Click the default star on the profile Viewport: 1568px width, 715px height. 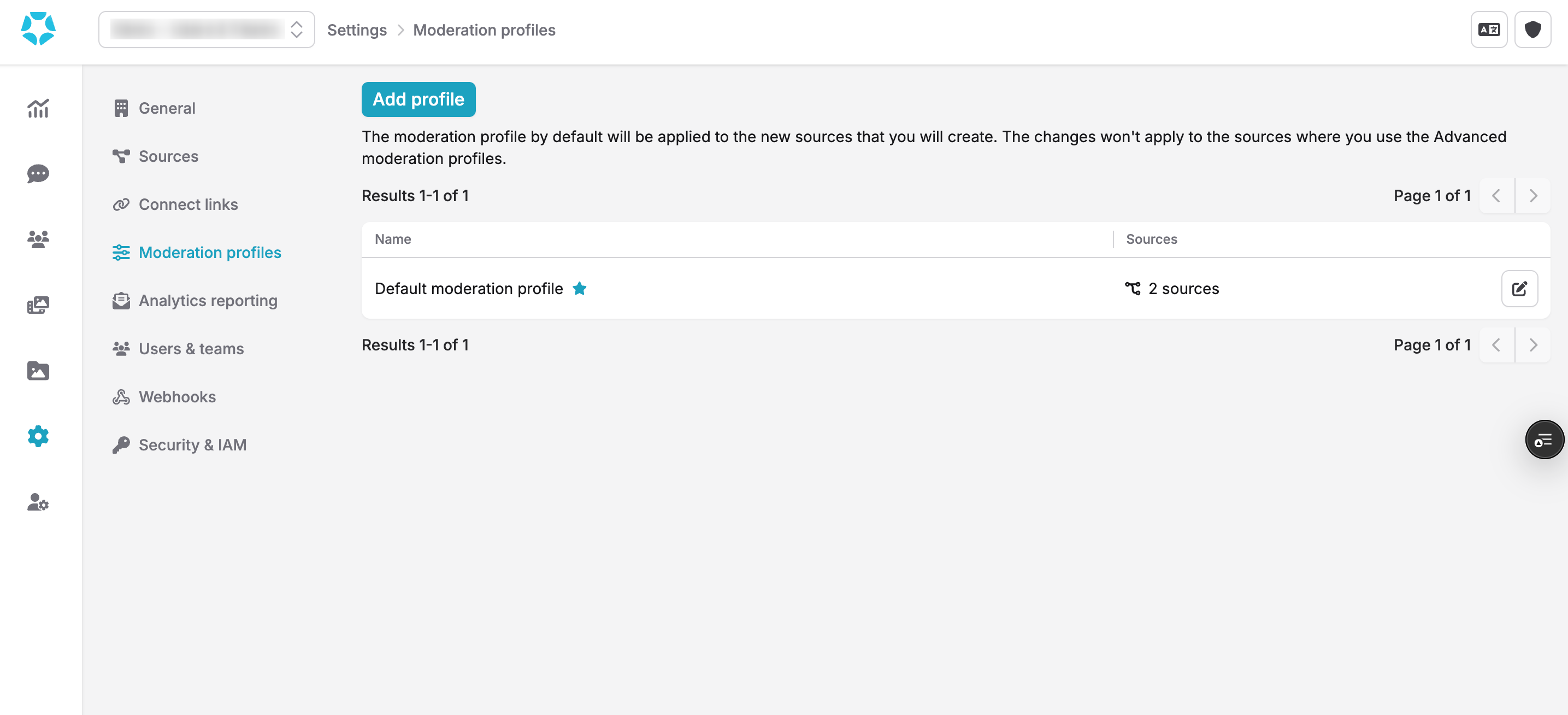click(x=580, y=288)
